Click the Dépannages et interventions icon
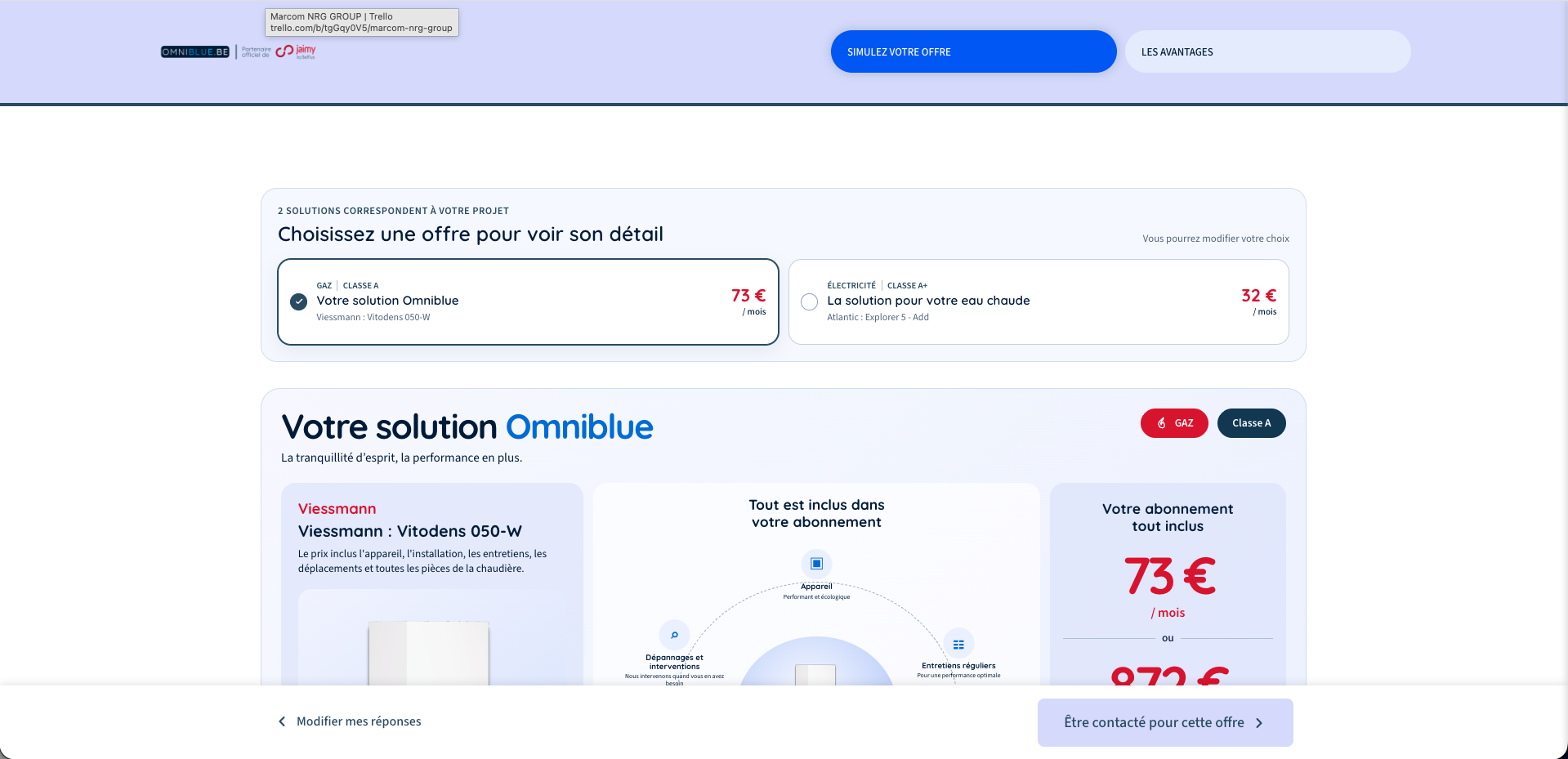This screenshot has width=1568, height=759. 674,635
